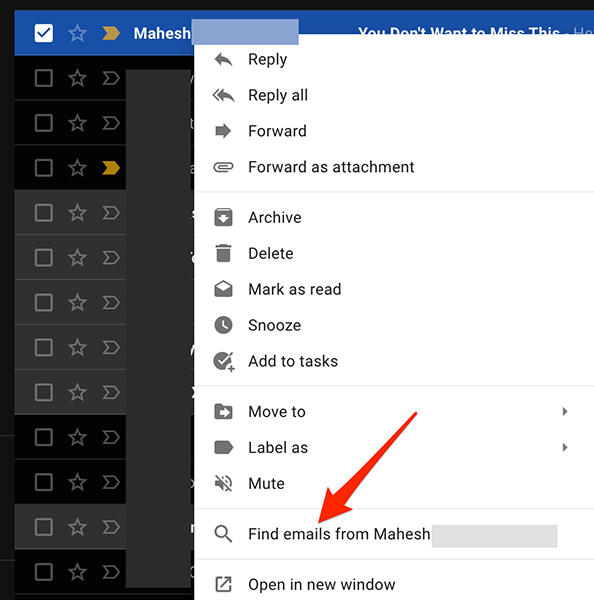Screen dimensions: 594x600
Task: Click the Add to tasks checkmark icon
Action: 224,362
